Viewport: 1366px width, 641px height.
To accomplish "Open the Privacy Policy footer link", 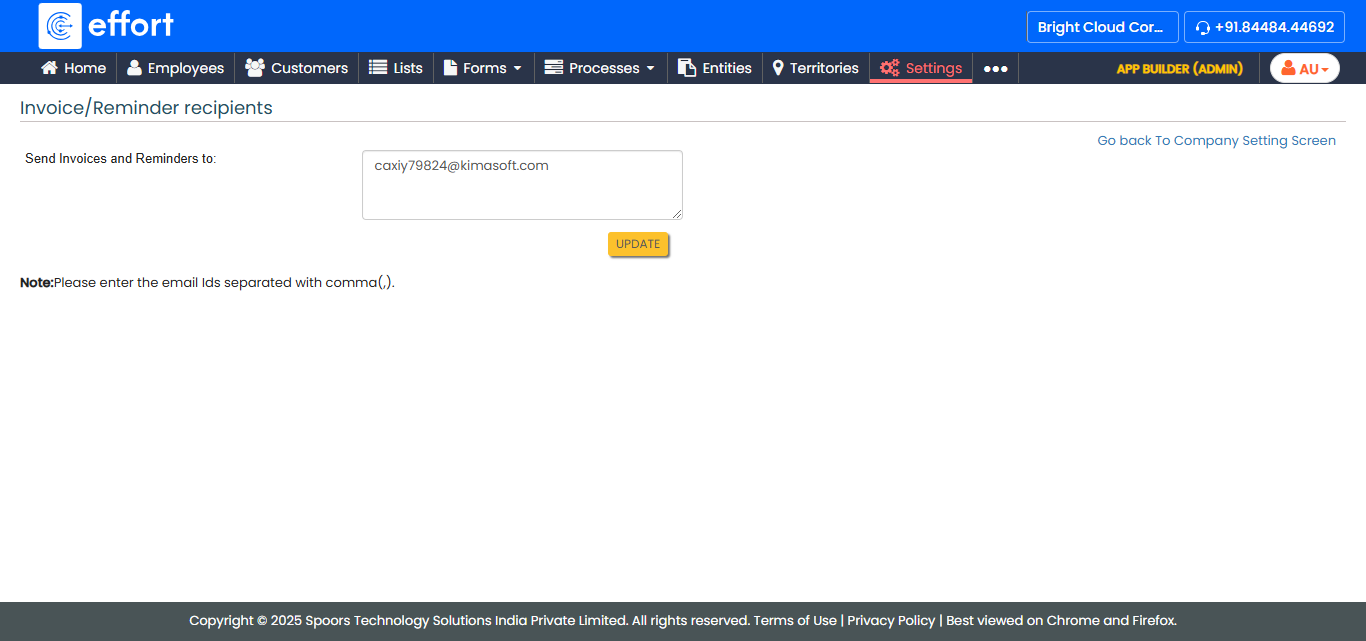I will (x=891, y=621).
